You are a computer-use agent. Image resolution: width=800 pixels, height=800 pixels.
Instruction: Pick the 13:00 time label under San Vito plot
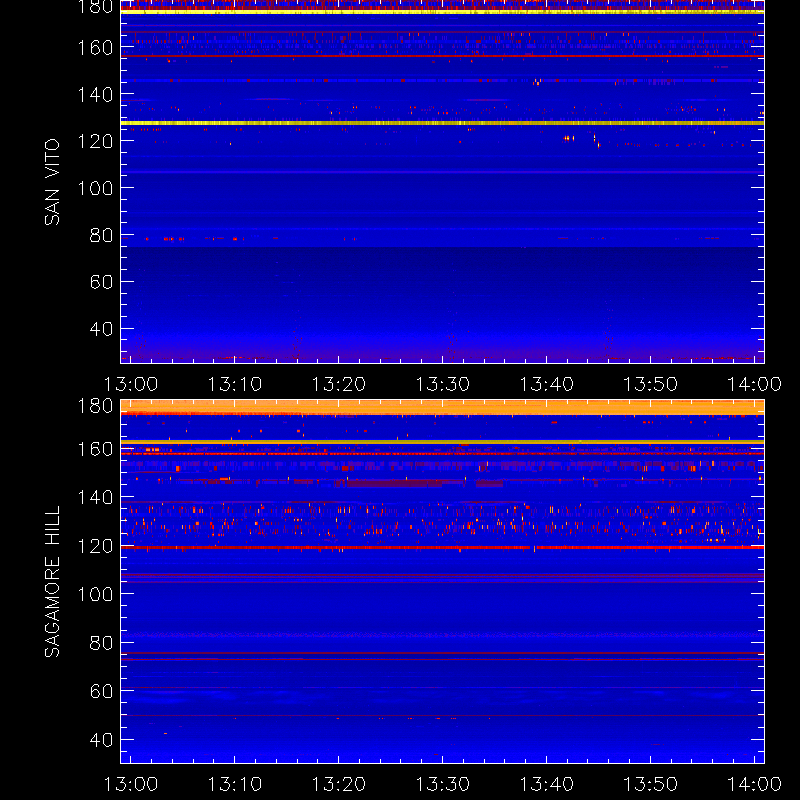[131, 384]
